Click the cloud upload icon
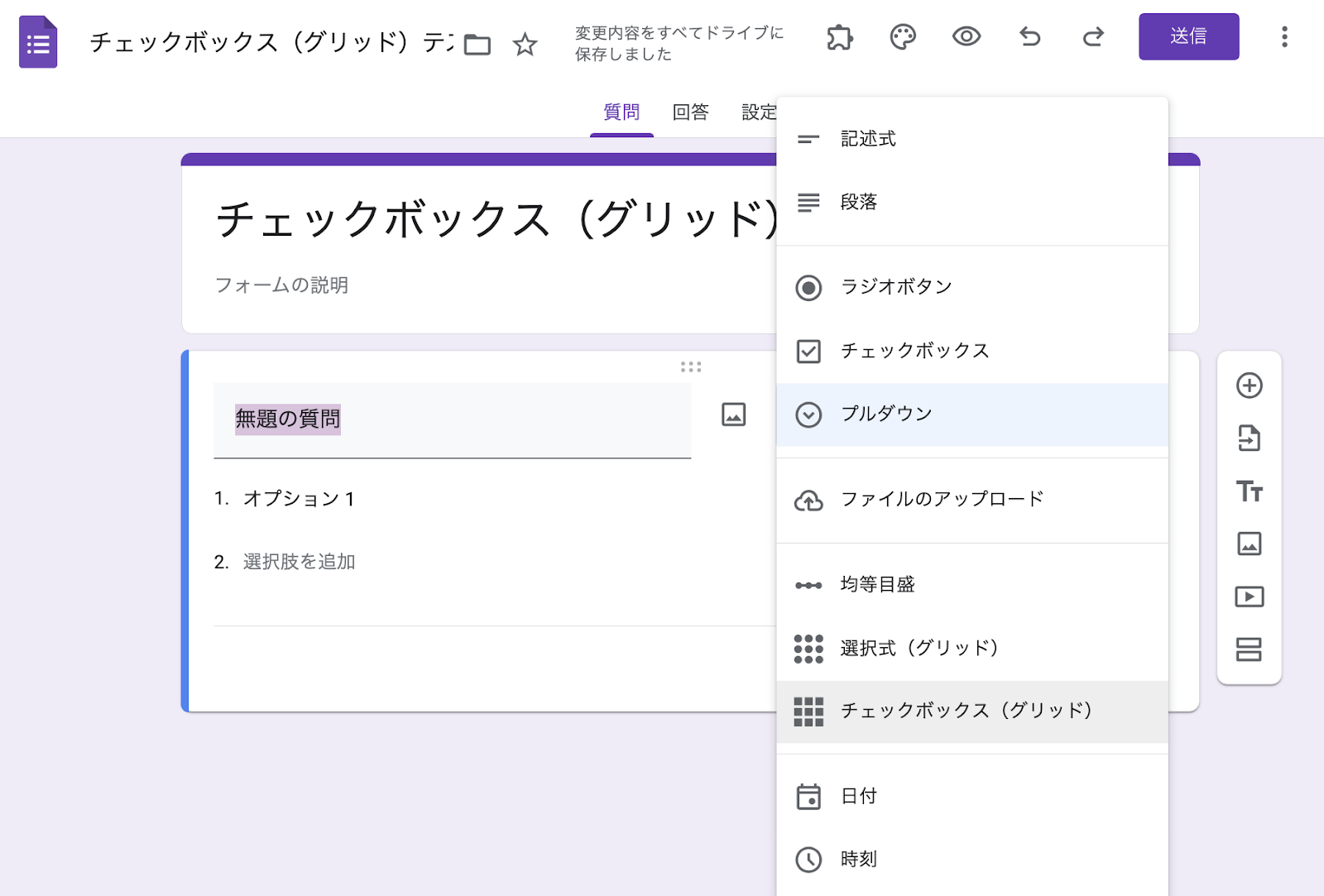The height and width of the screenshot is (896, 1324). click(808, 501)
